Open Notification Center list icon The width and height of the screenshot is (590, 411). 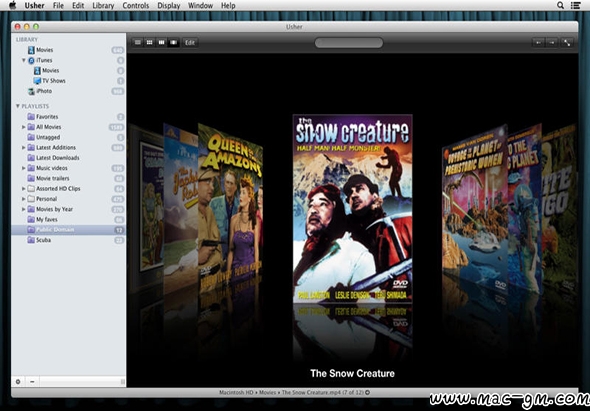coord(575,5)
